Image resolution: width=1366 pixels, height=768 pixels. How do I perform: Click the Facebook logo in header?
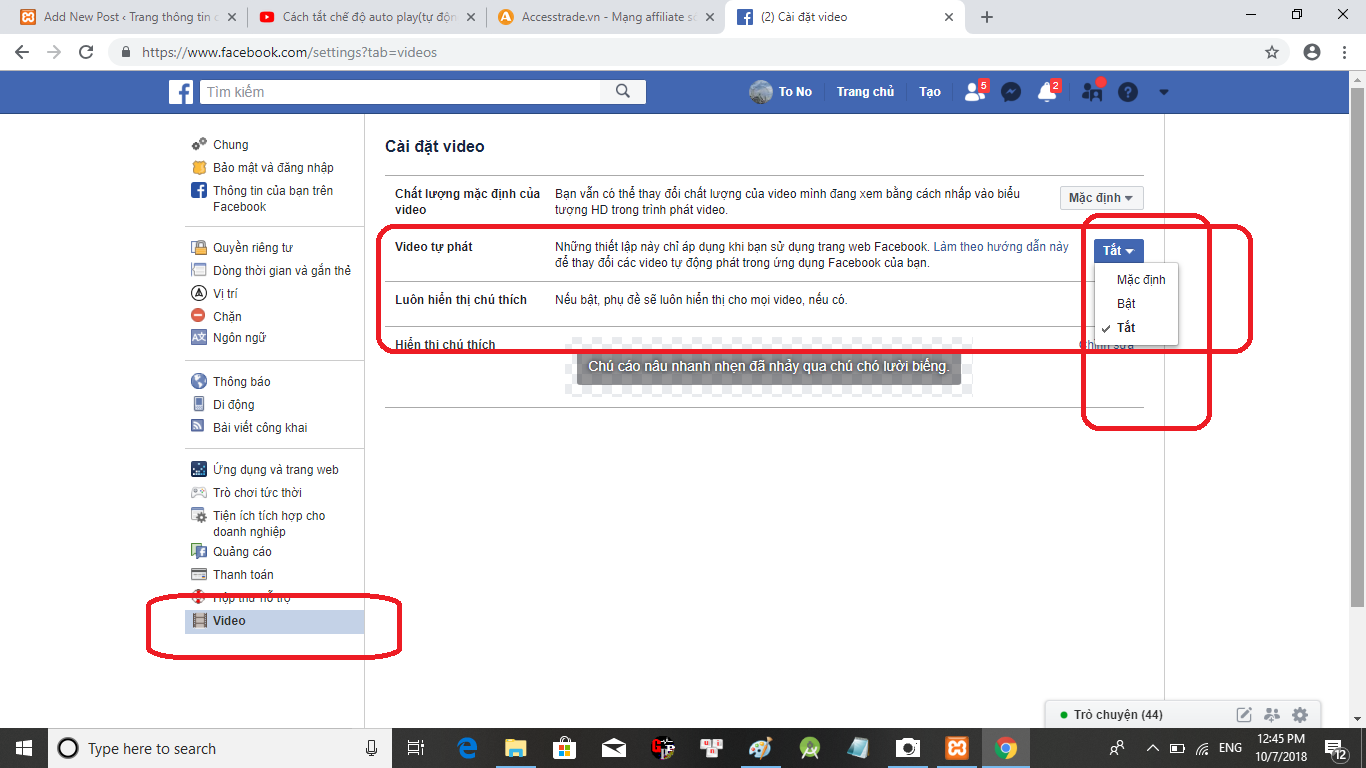[180, 92]
